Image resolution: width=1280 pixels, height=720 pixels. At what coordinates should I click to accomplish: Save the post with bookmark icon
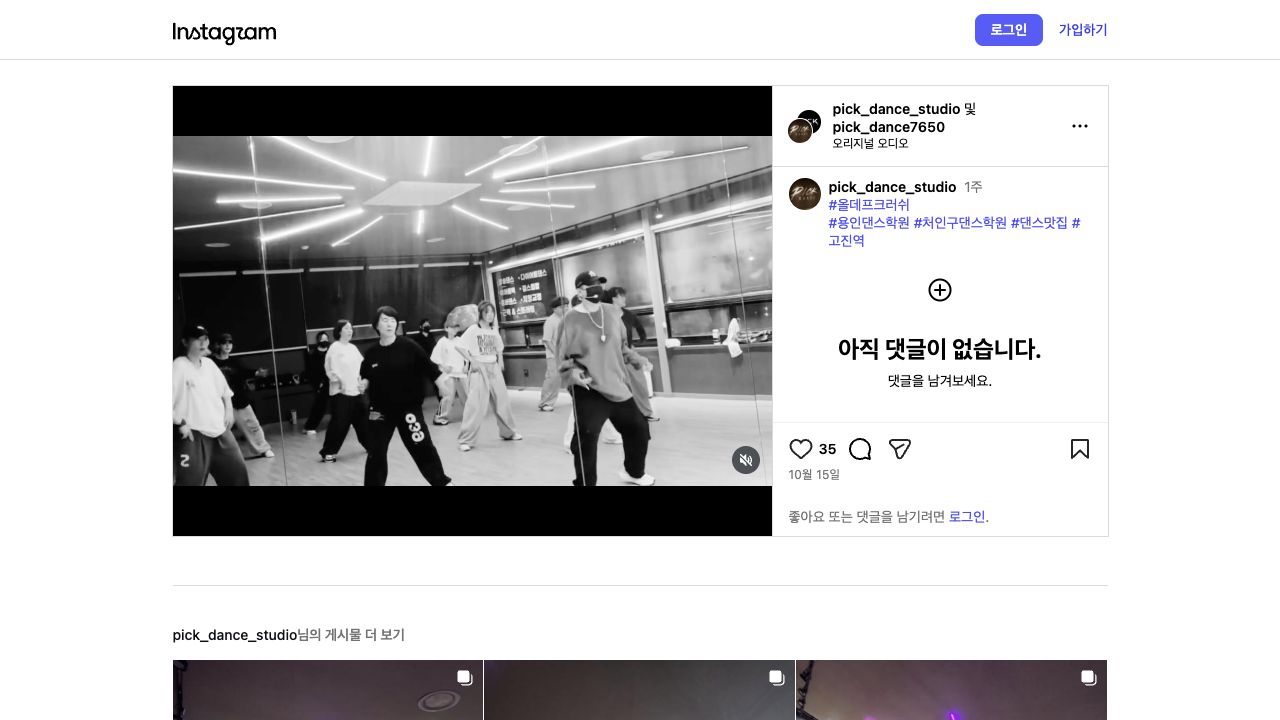click(x=1080, y=449)
